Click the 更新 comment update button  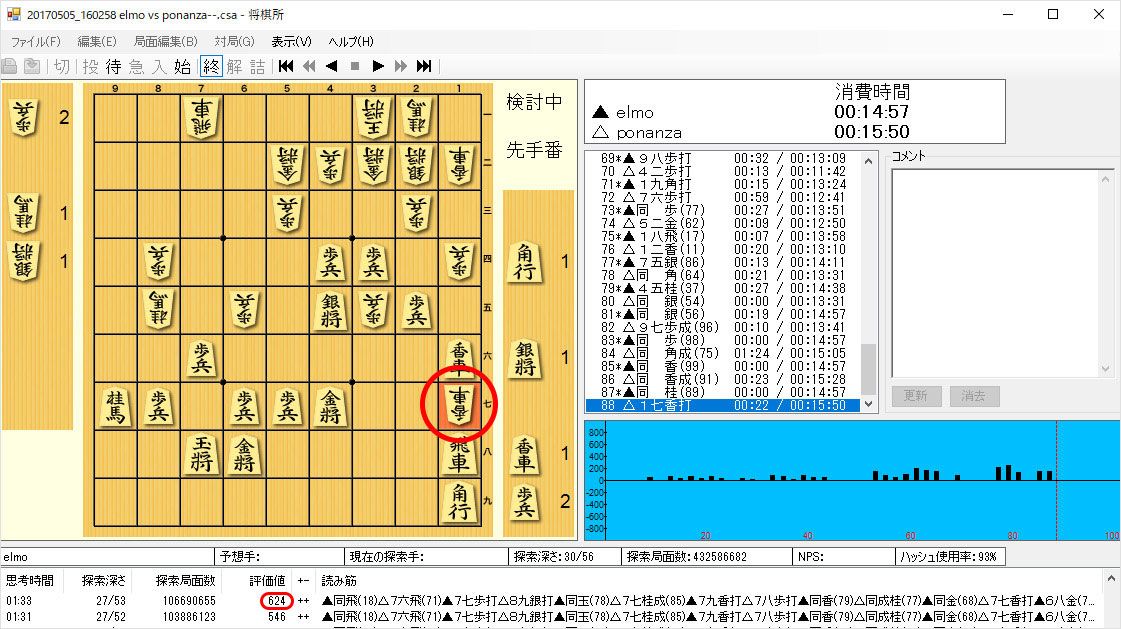tap(916, 396)
